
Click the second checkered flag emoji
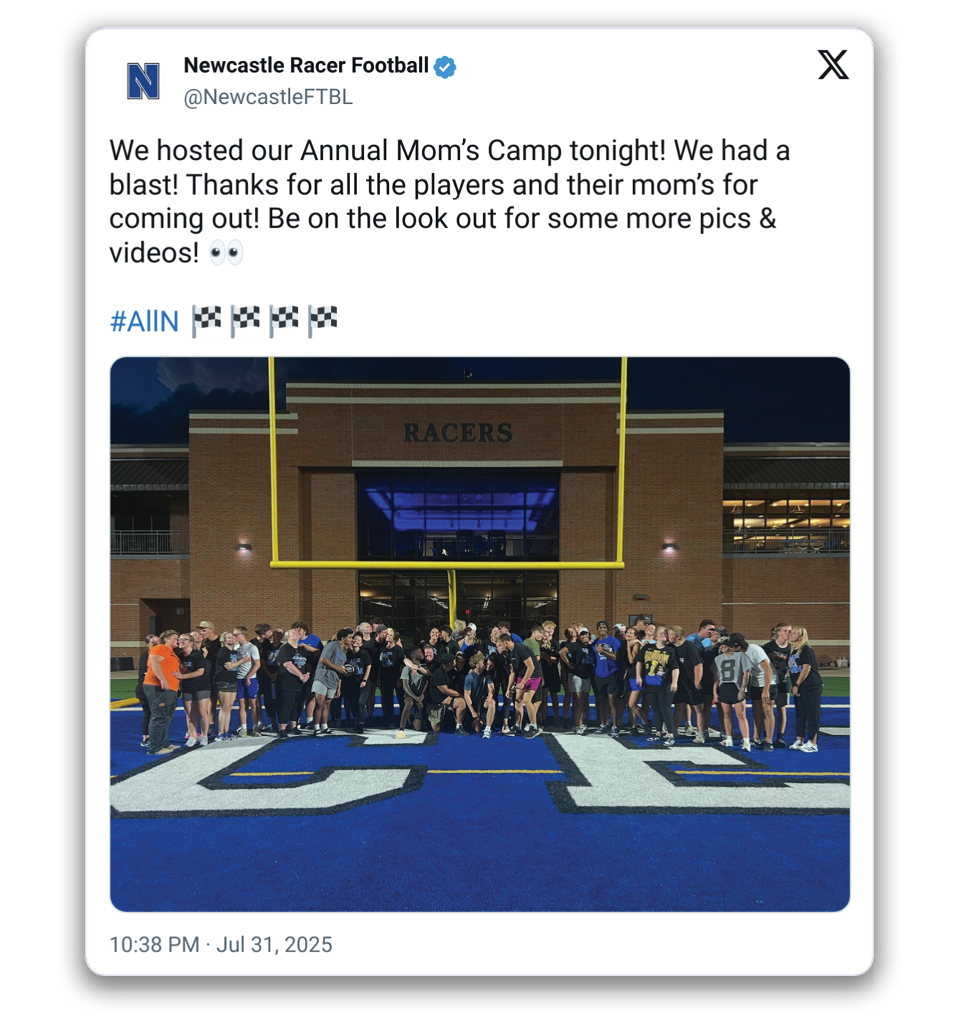pyautogui.click(x=245, y=321)
